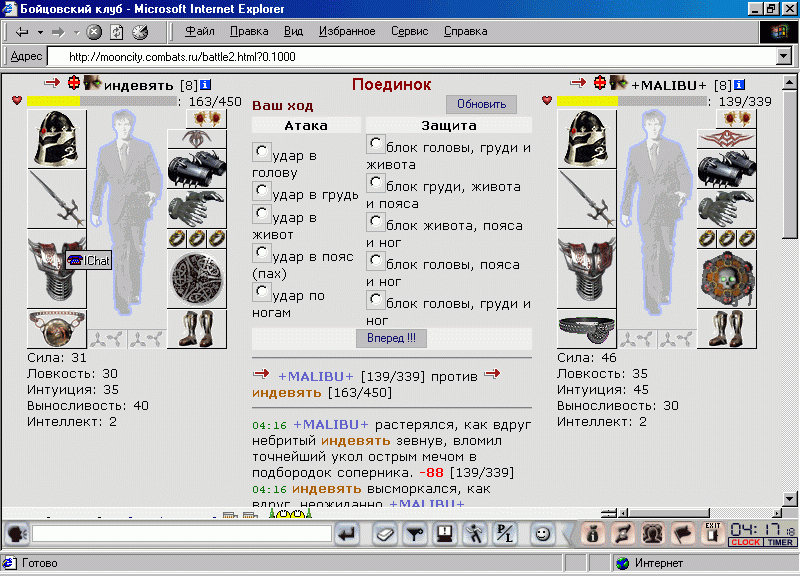
Task: Select 'блок живота, пояса и ног'
Action: point(376,221)
